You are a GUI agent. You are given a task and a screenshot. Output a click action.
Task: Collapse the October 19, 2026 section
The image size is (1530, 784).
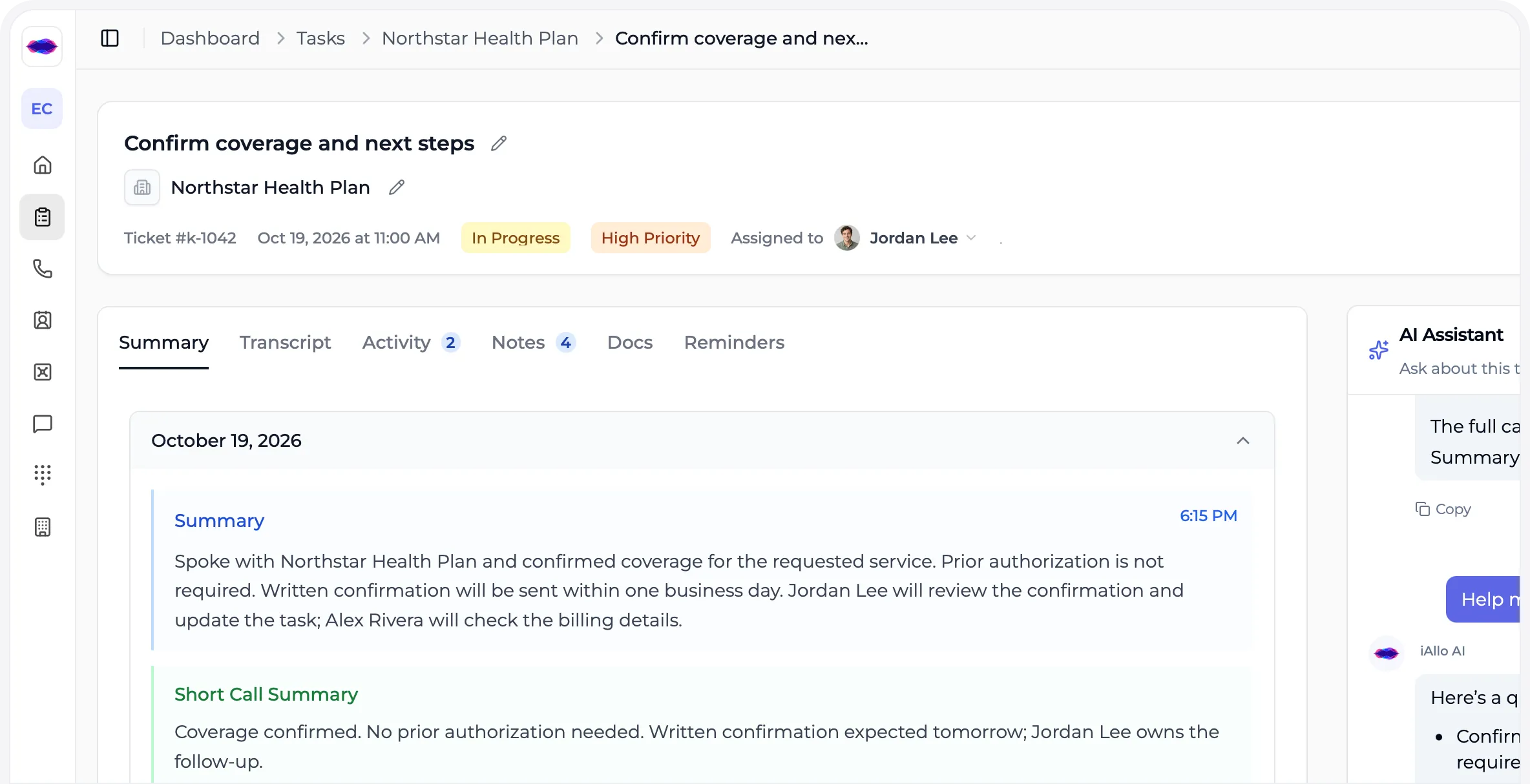[x=1243, y=440]
